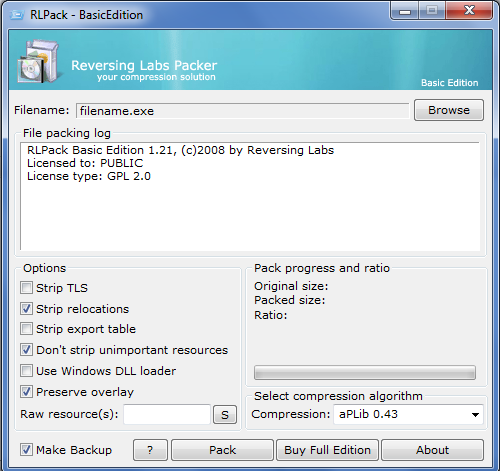Click the Raw resource(s) input field
Viewport: 500px width, 471px height.
click(167, 414)
